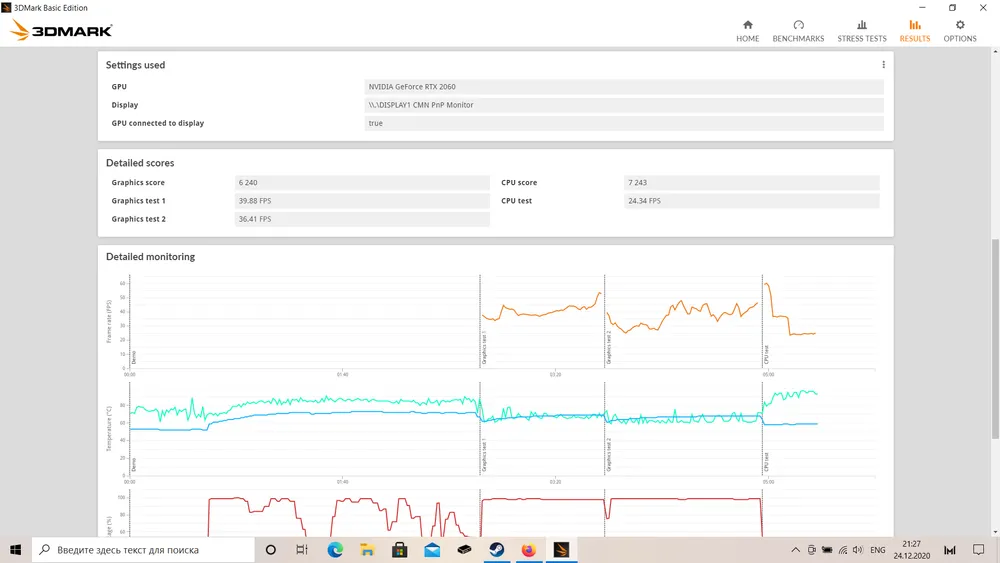Click the GPU name value field
This screenshot has width=1000, height=563.
coord(624,87)
